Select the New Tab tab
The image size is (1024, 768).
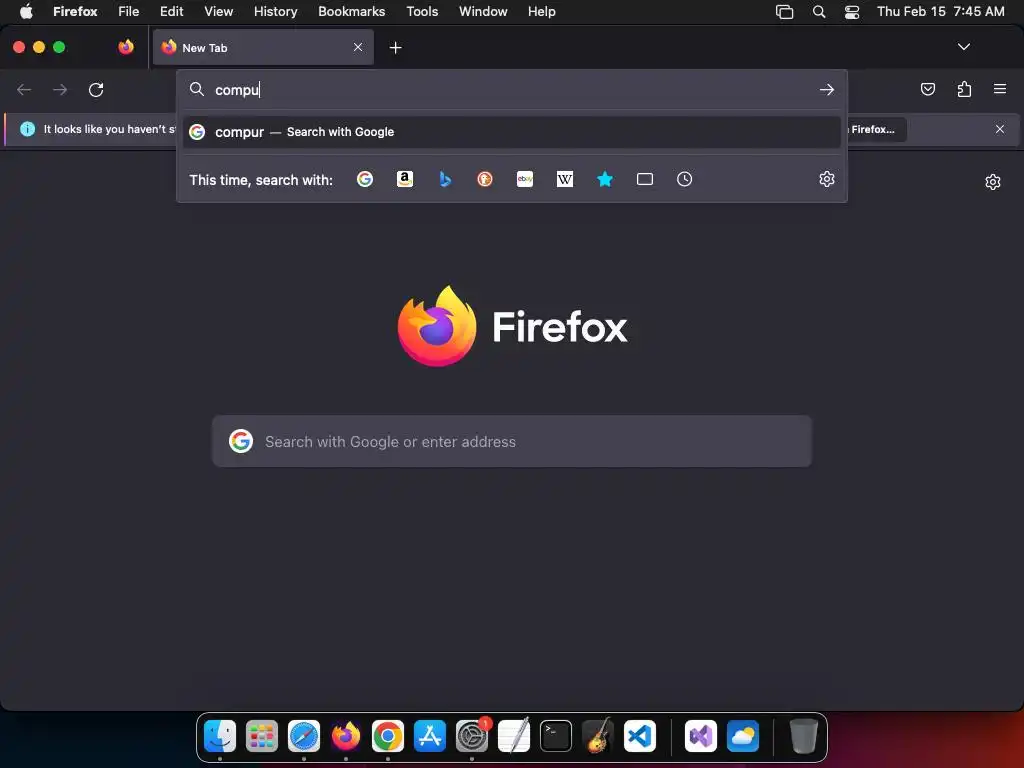pos(263,47)
